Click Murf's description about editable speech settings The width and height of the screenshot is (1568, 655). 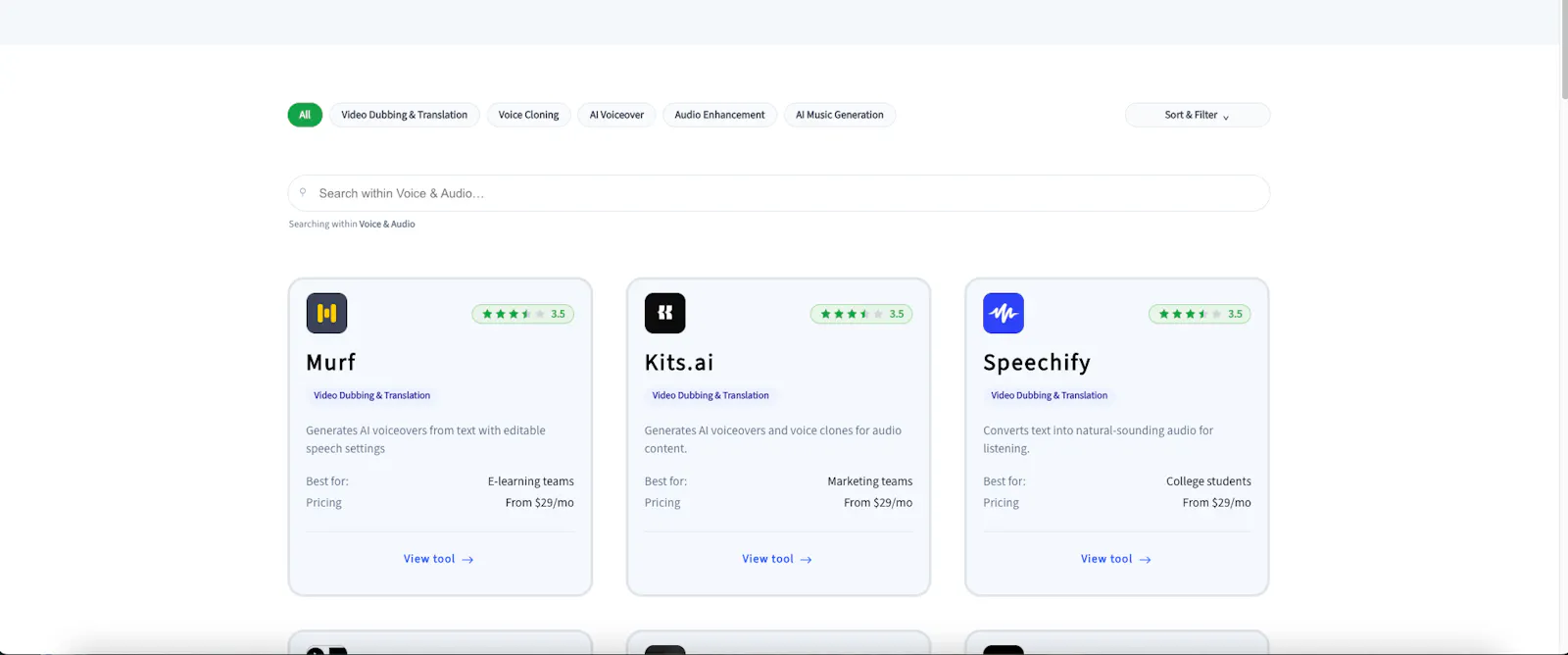tap(425, 439)
